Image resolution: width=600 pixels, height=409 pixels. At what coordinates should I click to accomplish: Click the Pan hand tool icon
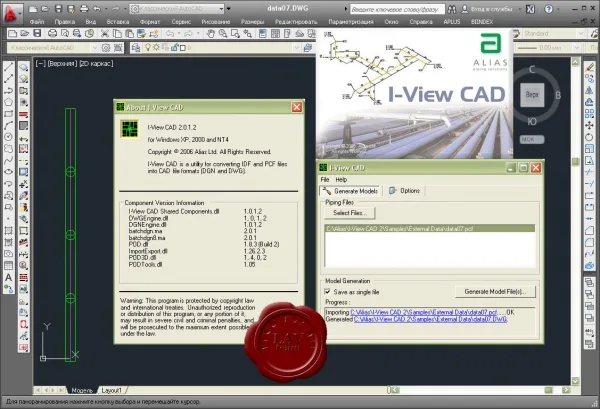coord(210,34)
